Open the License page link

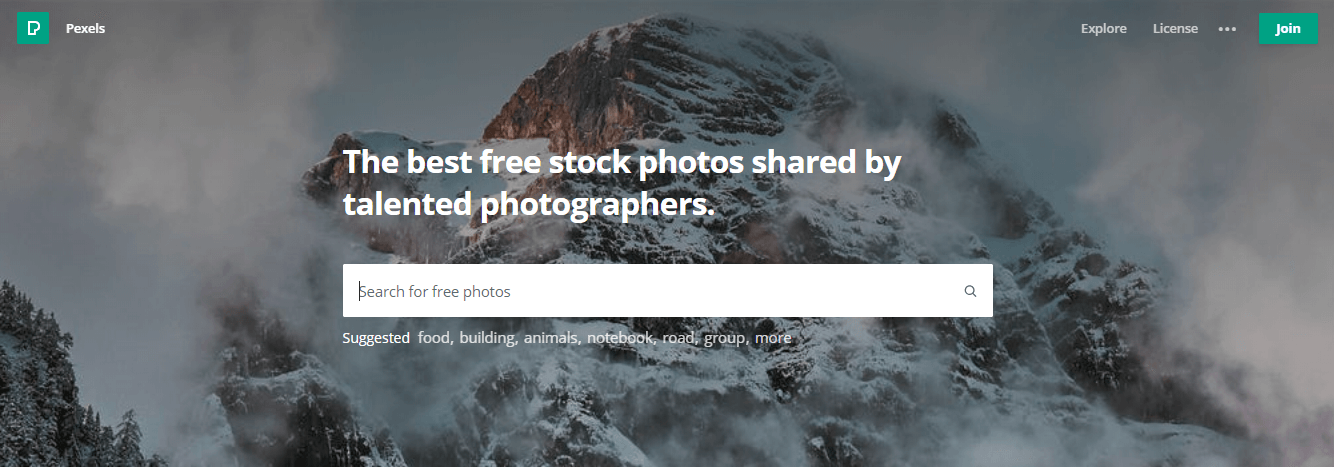pos(1175,28)
